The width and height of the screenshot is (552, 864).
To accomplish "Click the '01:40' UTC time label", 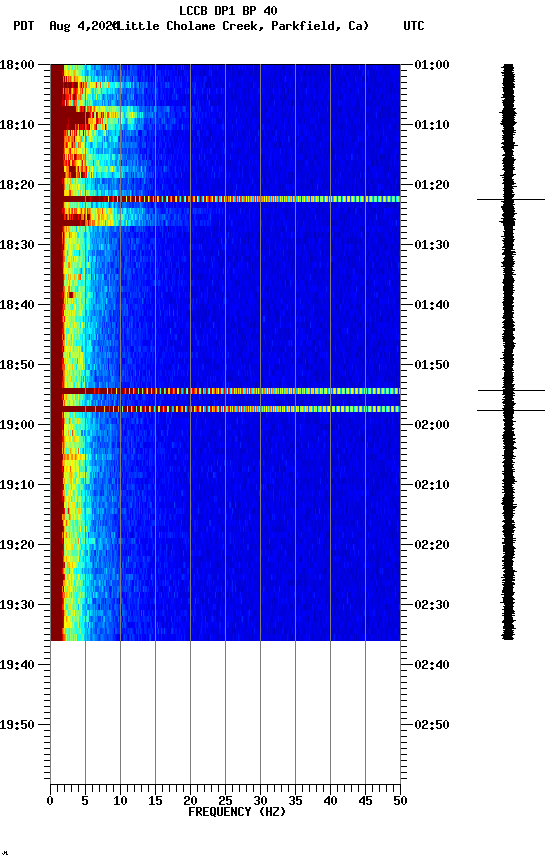I will tap(432, 305).
